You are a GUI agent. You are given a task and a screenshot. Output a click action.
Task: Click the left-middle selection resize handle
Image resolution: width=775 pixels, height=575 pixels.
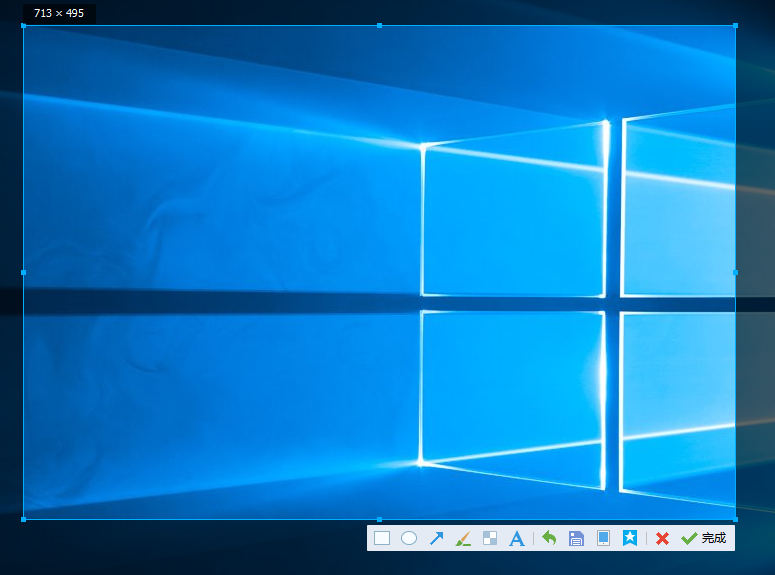[x=23, y=272]
